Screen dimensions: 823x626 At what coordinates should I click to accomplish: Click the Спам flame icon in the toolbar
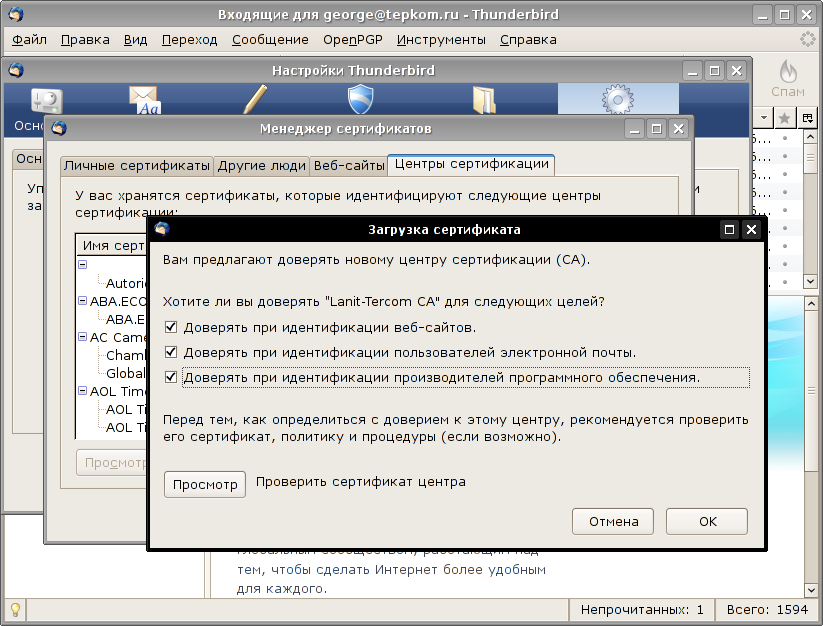click(x=788, y=71)
